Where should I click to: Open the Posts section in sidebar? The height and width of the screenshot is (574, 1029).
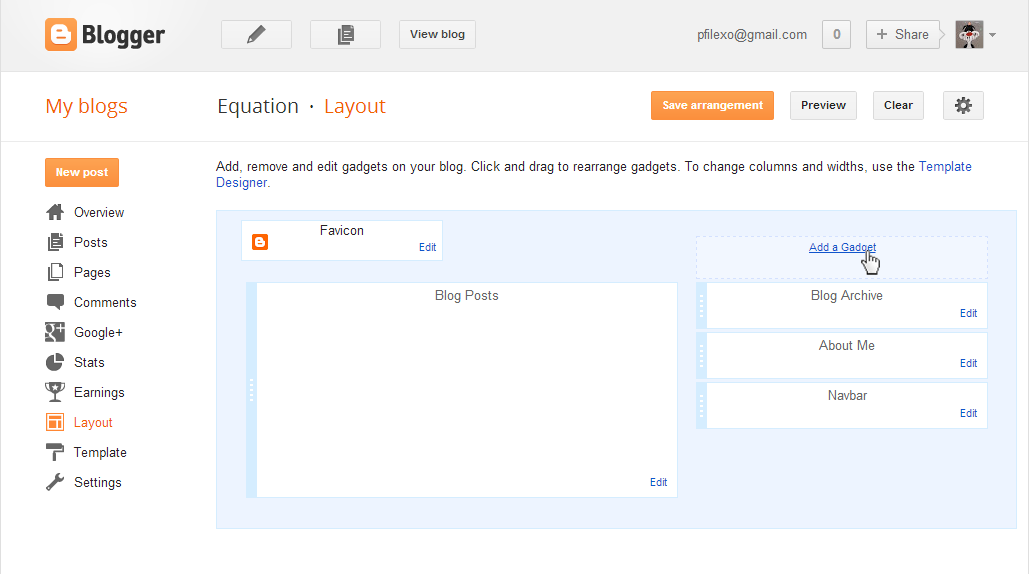coord(90,242)
